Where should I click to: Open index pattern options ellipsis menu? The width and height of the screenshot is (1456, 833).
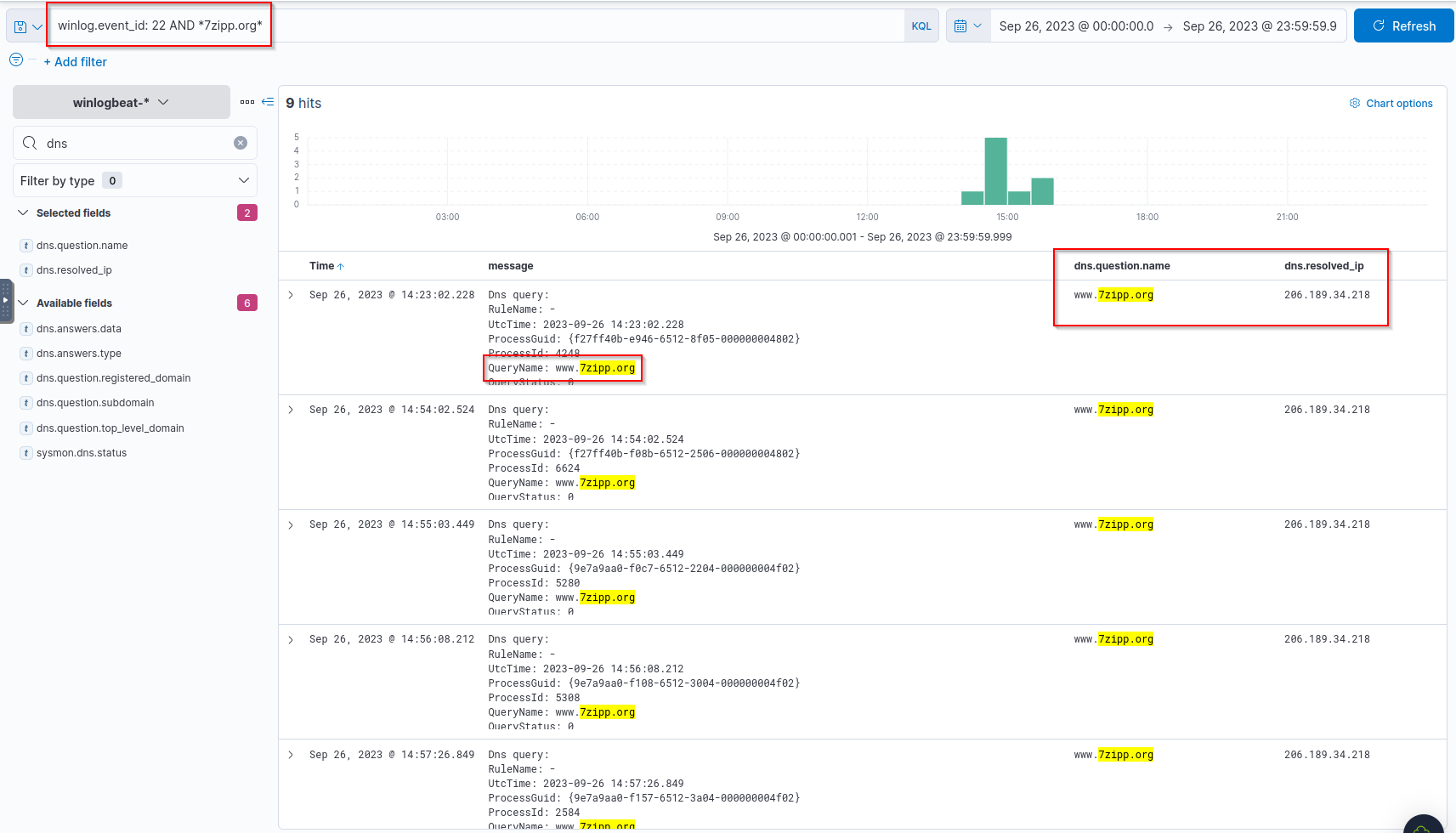[246, 102]
